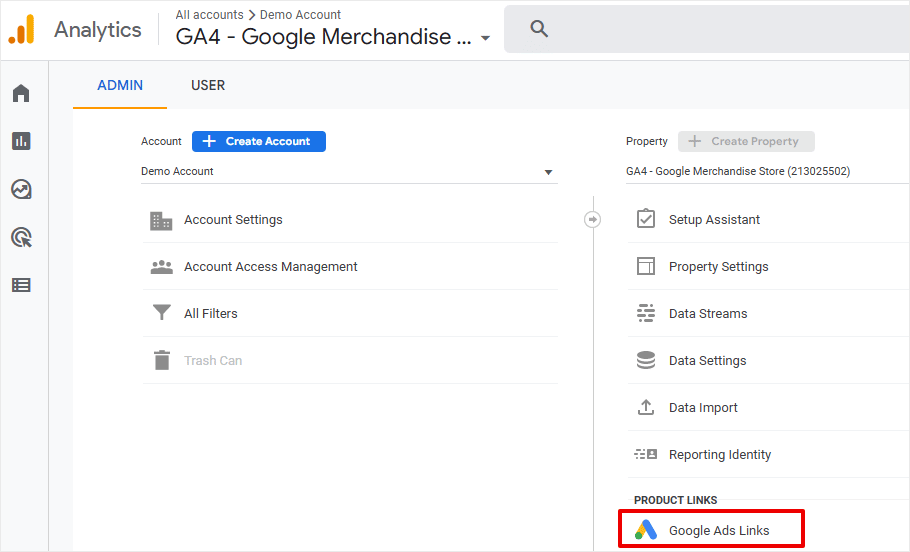Click the circular arrow between account and property columns

pyautogui.click(x=593, y=219)
